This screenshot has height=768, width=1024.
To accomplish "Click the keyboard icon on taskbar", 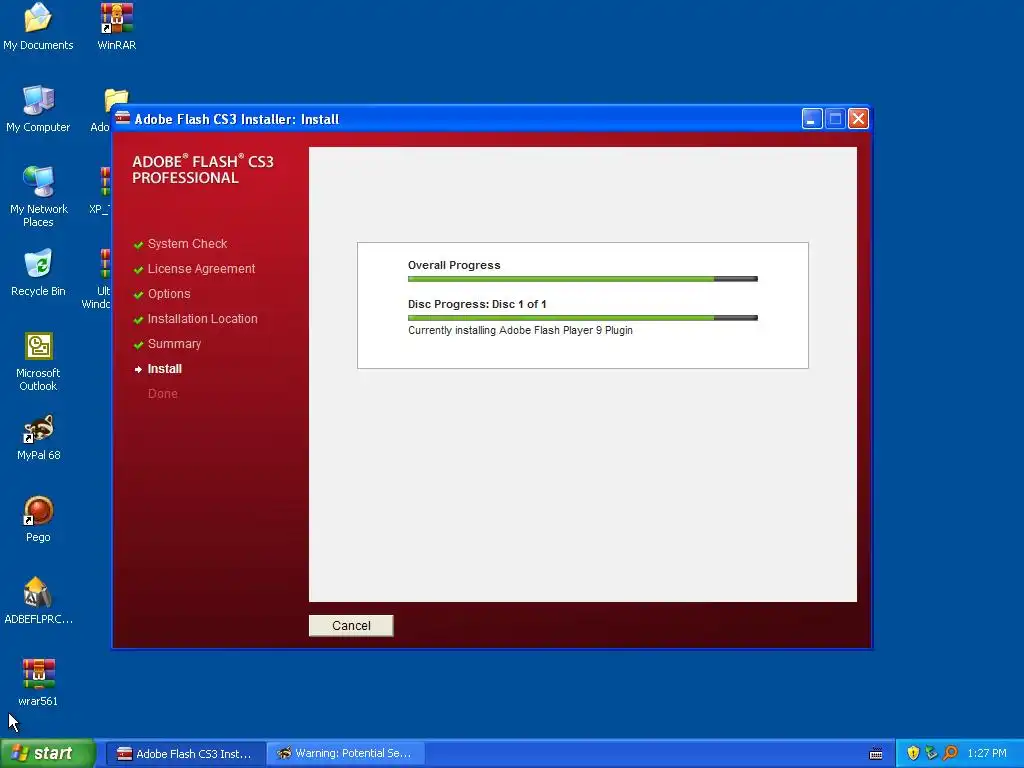I will pos(876,754).
